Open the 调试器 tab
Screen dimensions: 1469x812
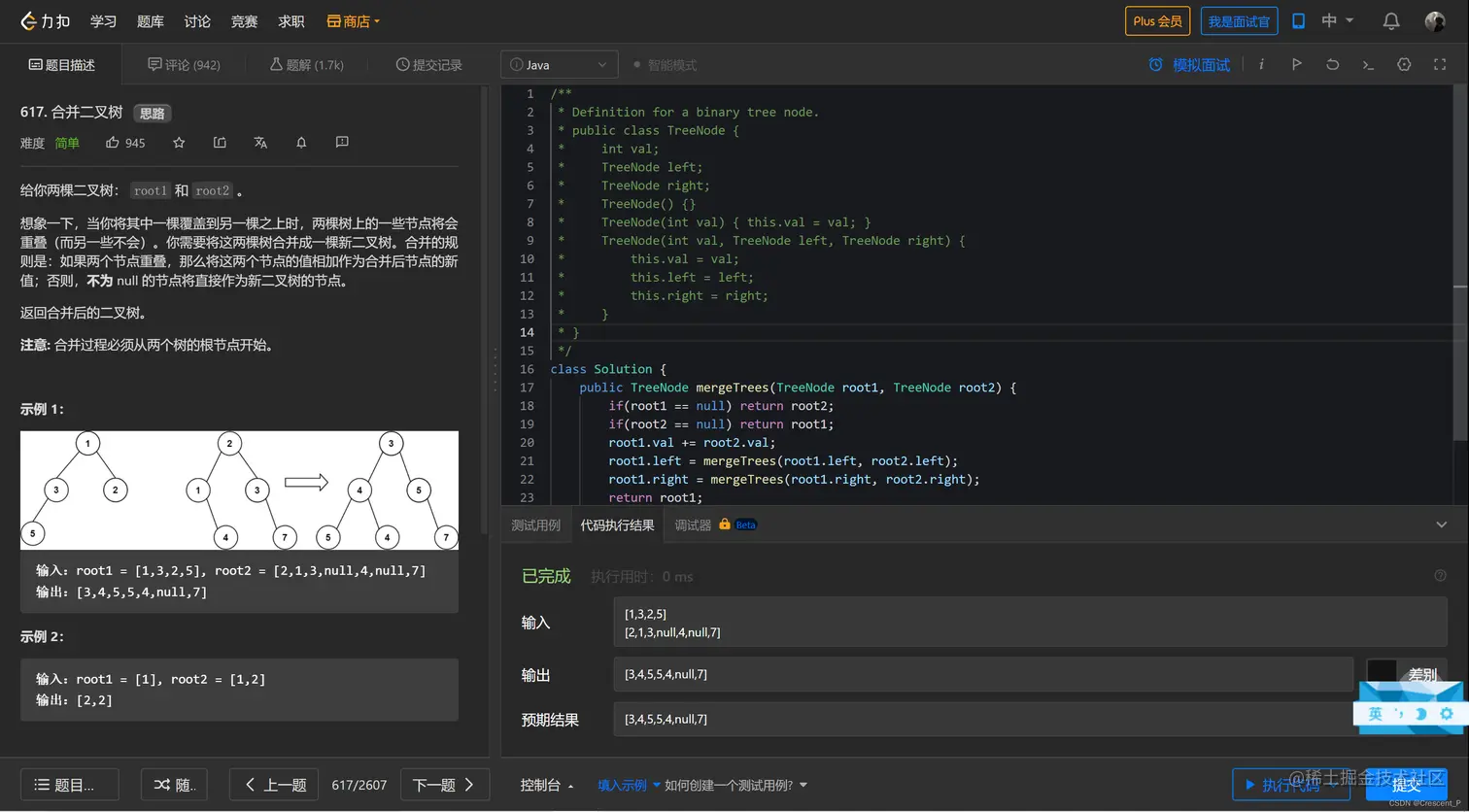(x=693, y=524)
